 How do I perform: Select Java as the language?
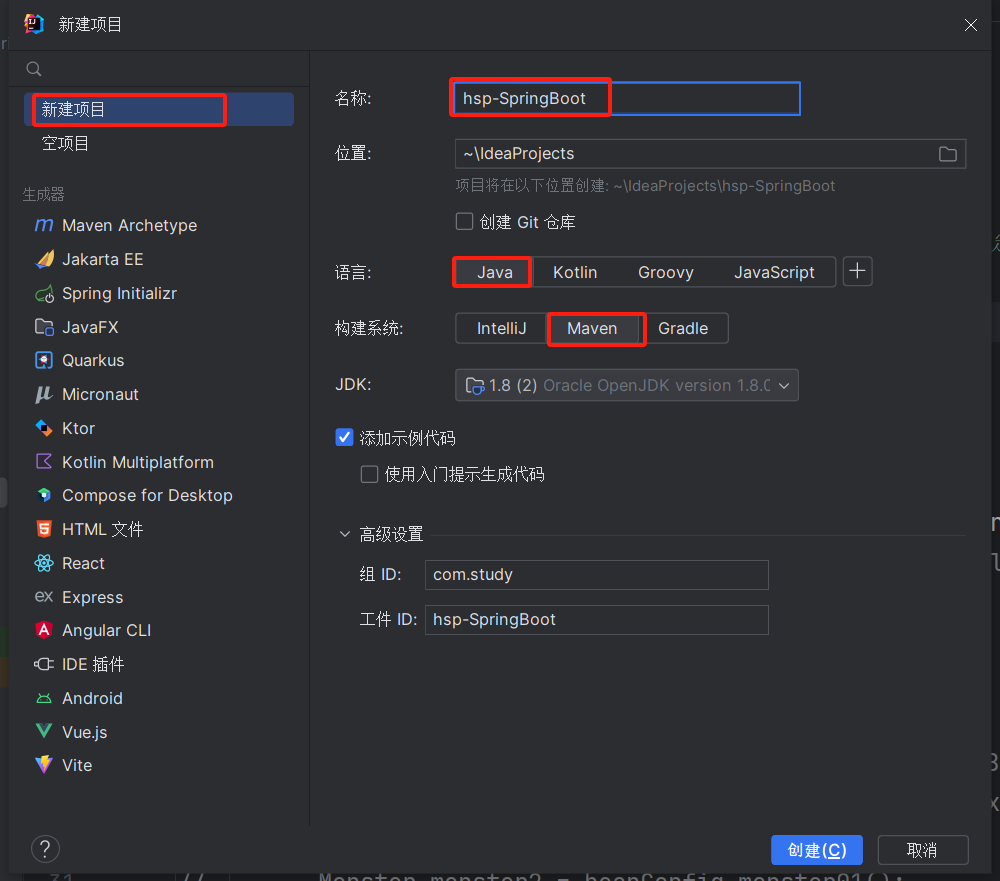click(x=494, y=272)
